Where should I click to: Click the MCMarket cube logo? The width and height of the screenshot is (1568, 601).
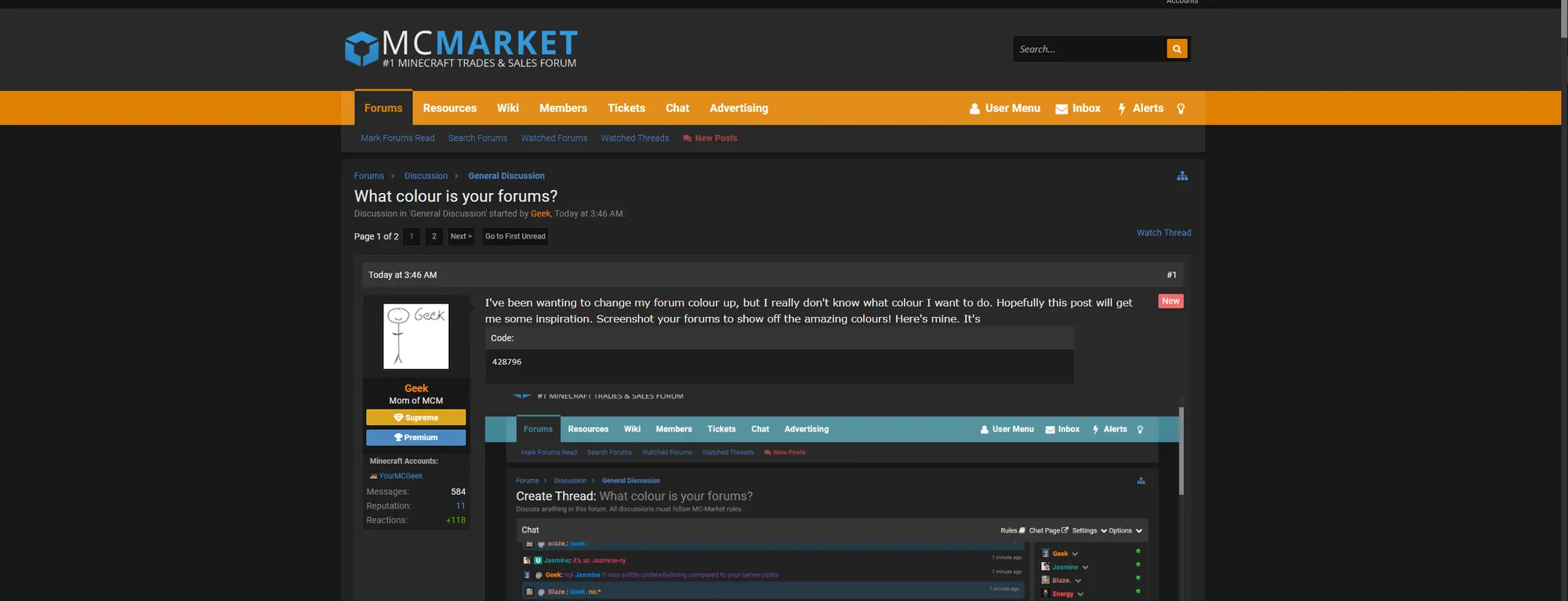[x=361, y=49]
